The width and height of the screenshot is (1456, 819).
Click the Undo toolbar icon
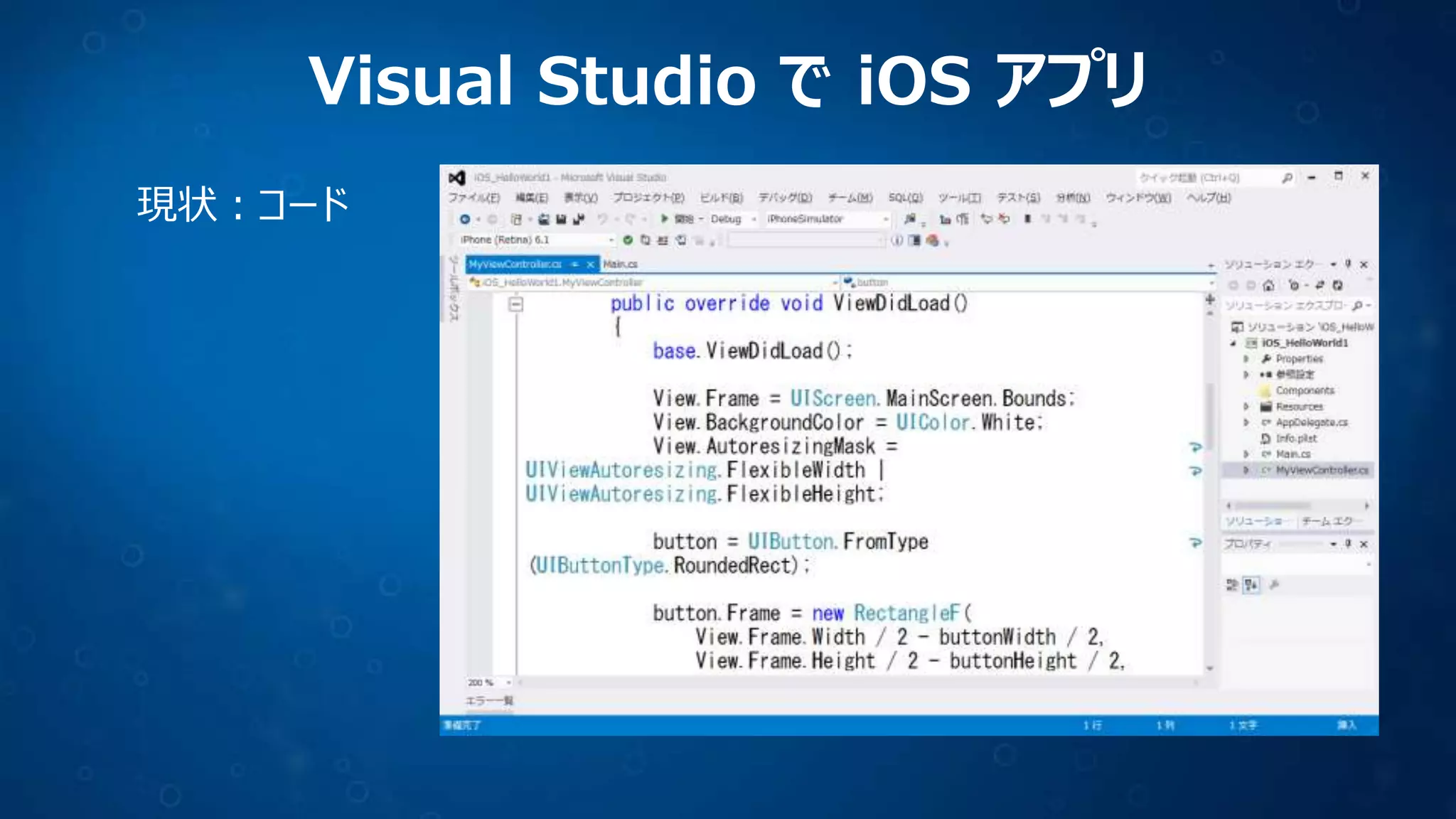603,219
